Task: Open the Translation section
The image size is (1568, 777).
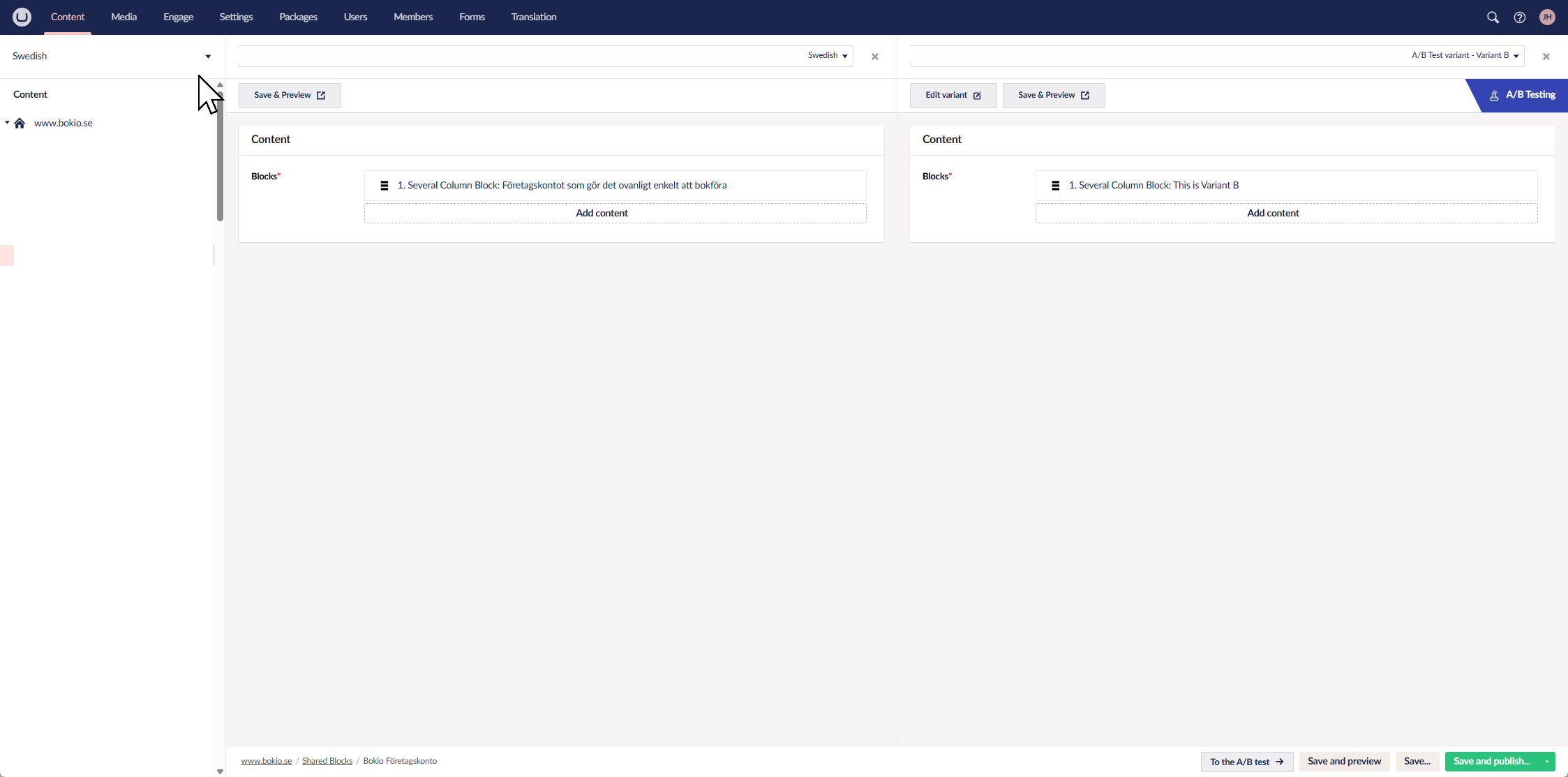Action: (x=533, y=17)
